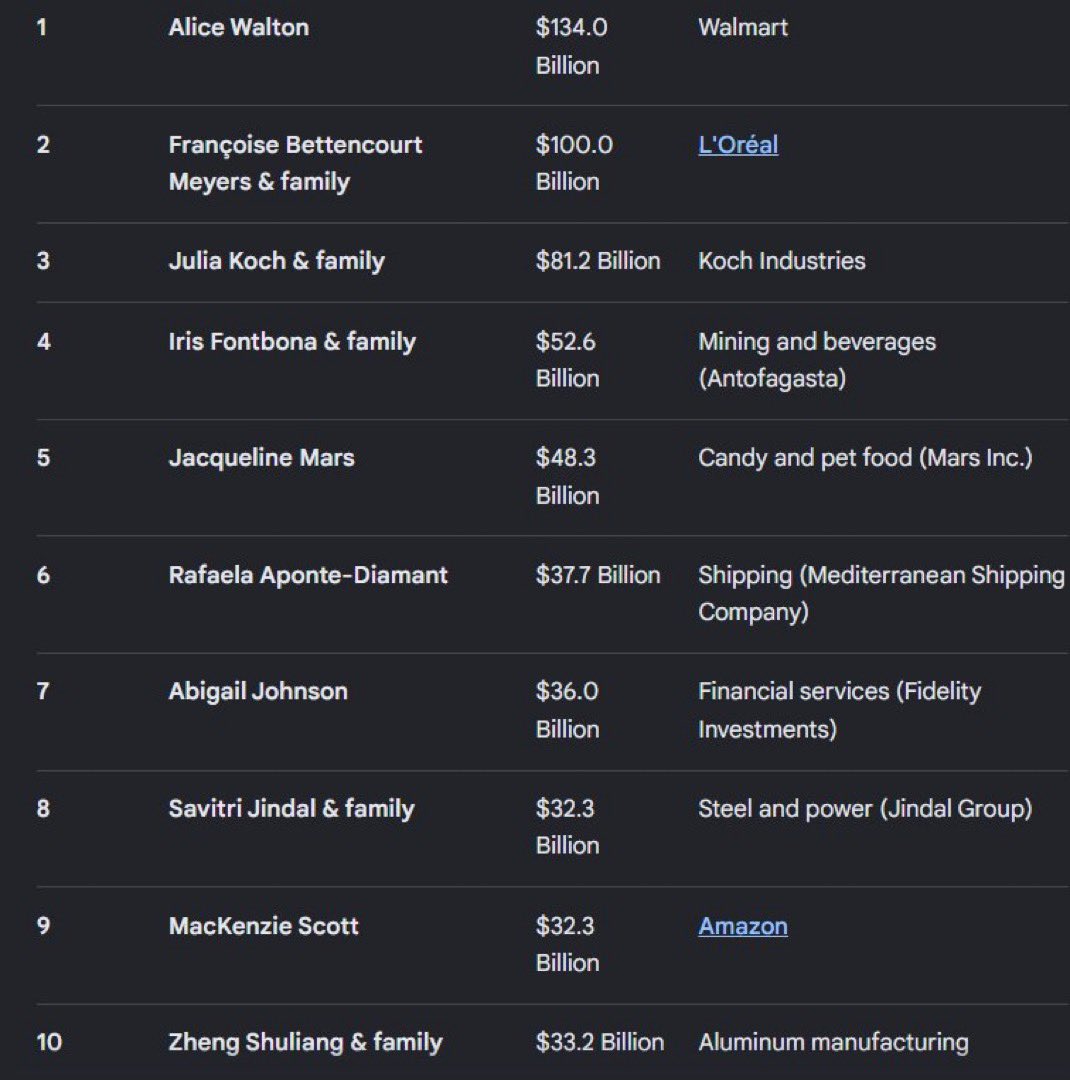Click Mining and beverages (Antofagasta) cell
The width and height of the screenshot is (1070, 1080).
817,360
